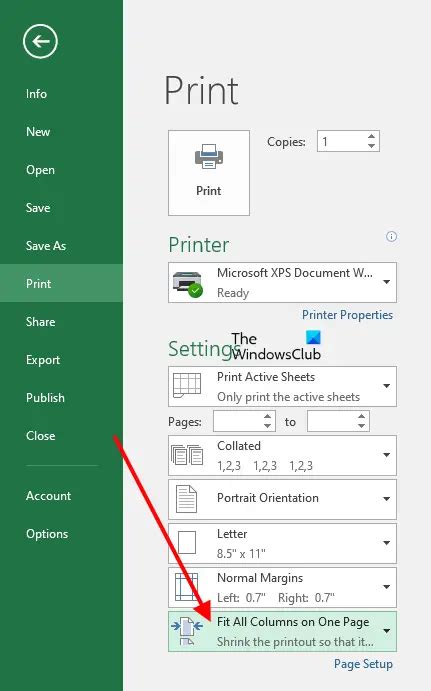Click the Normal Margins icon
The image size is (431, 691).
pos(186,587)
